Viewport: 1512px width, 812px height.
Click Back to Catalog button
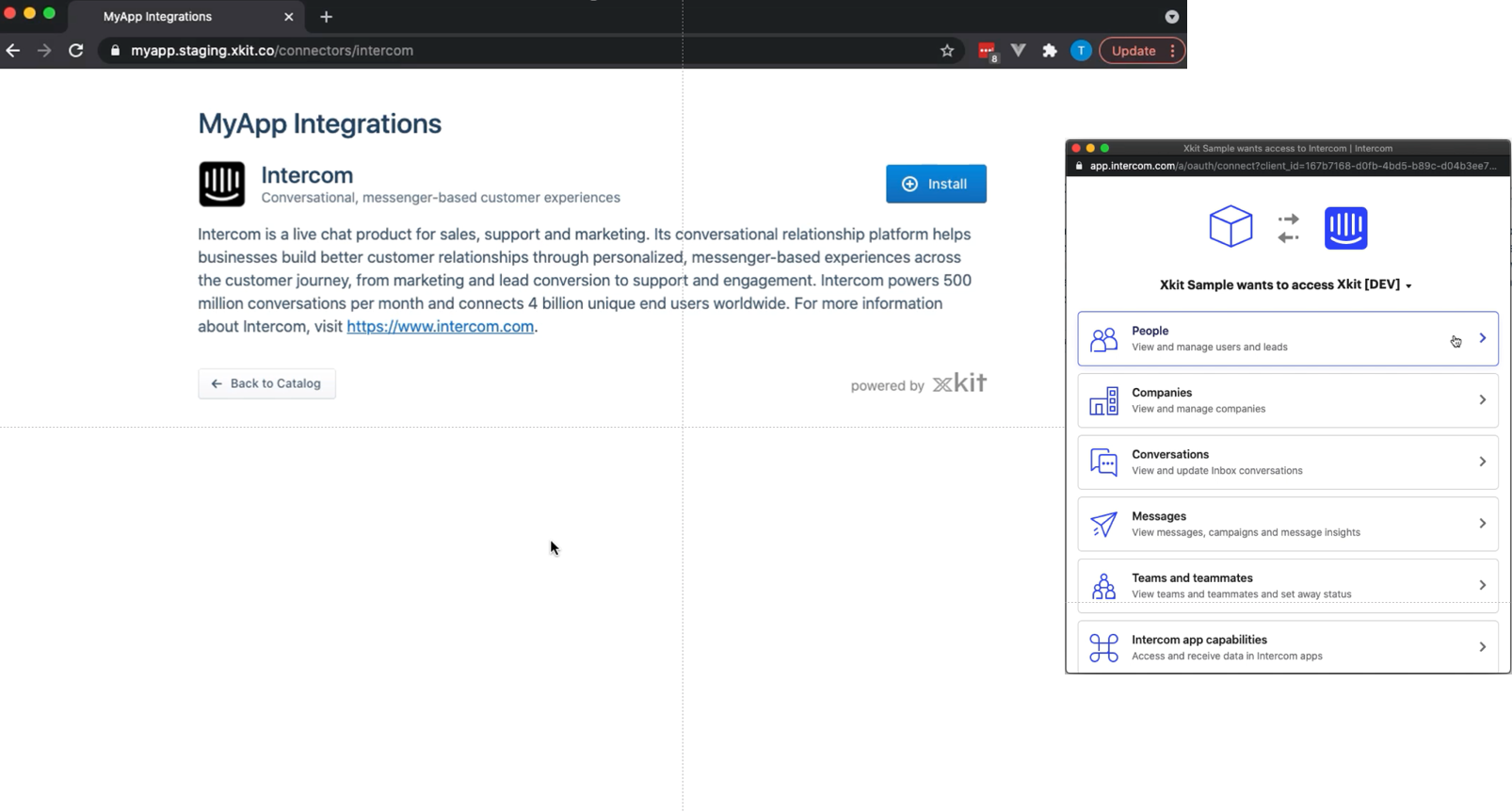pyautogui.click(x=266, y=383)
